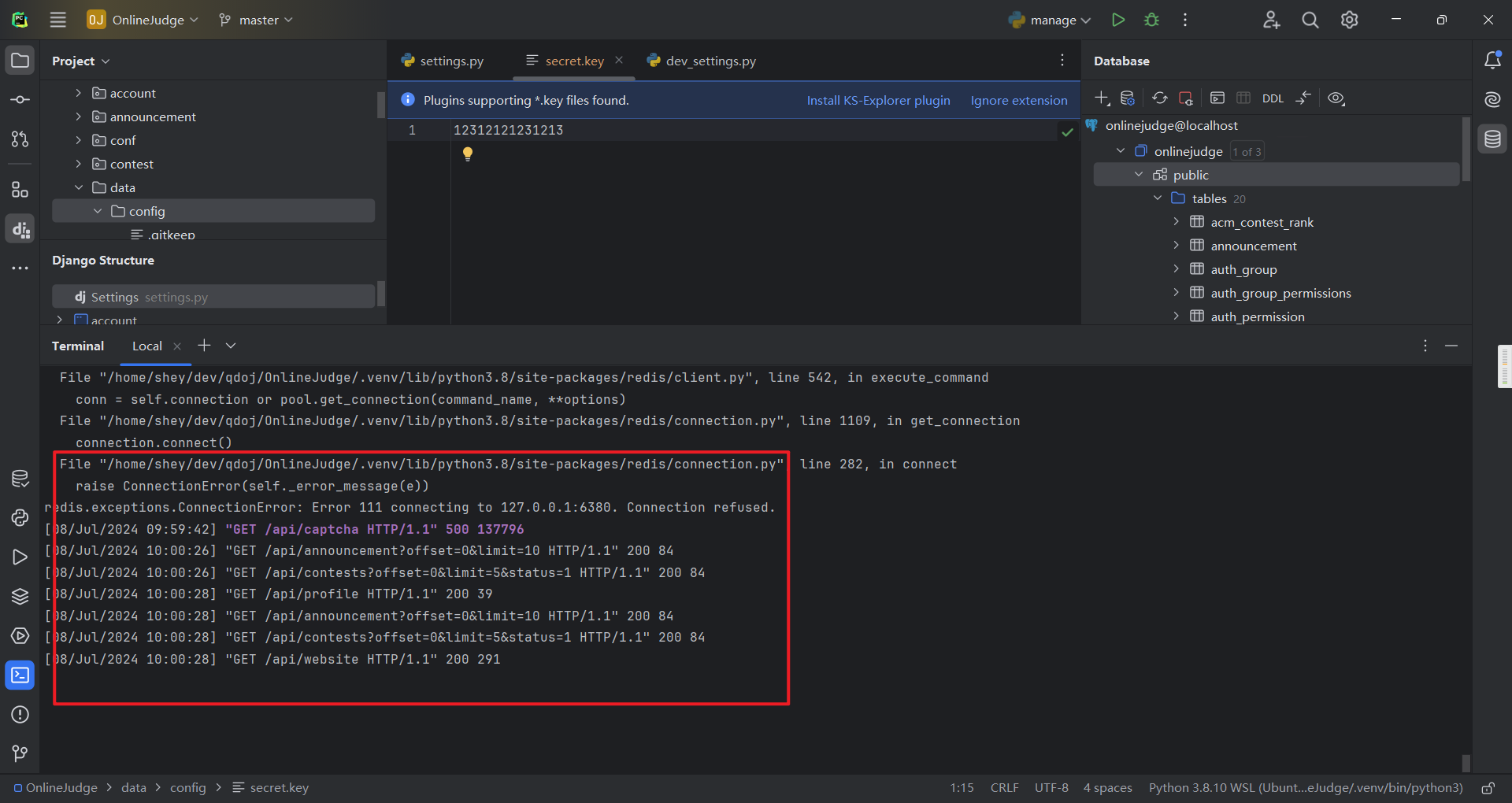
Task: Collapse the tables node
Action: 1158,198
